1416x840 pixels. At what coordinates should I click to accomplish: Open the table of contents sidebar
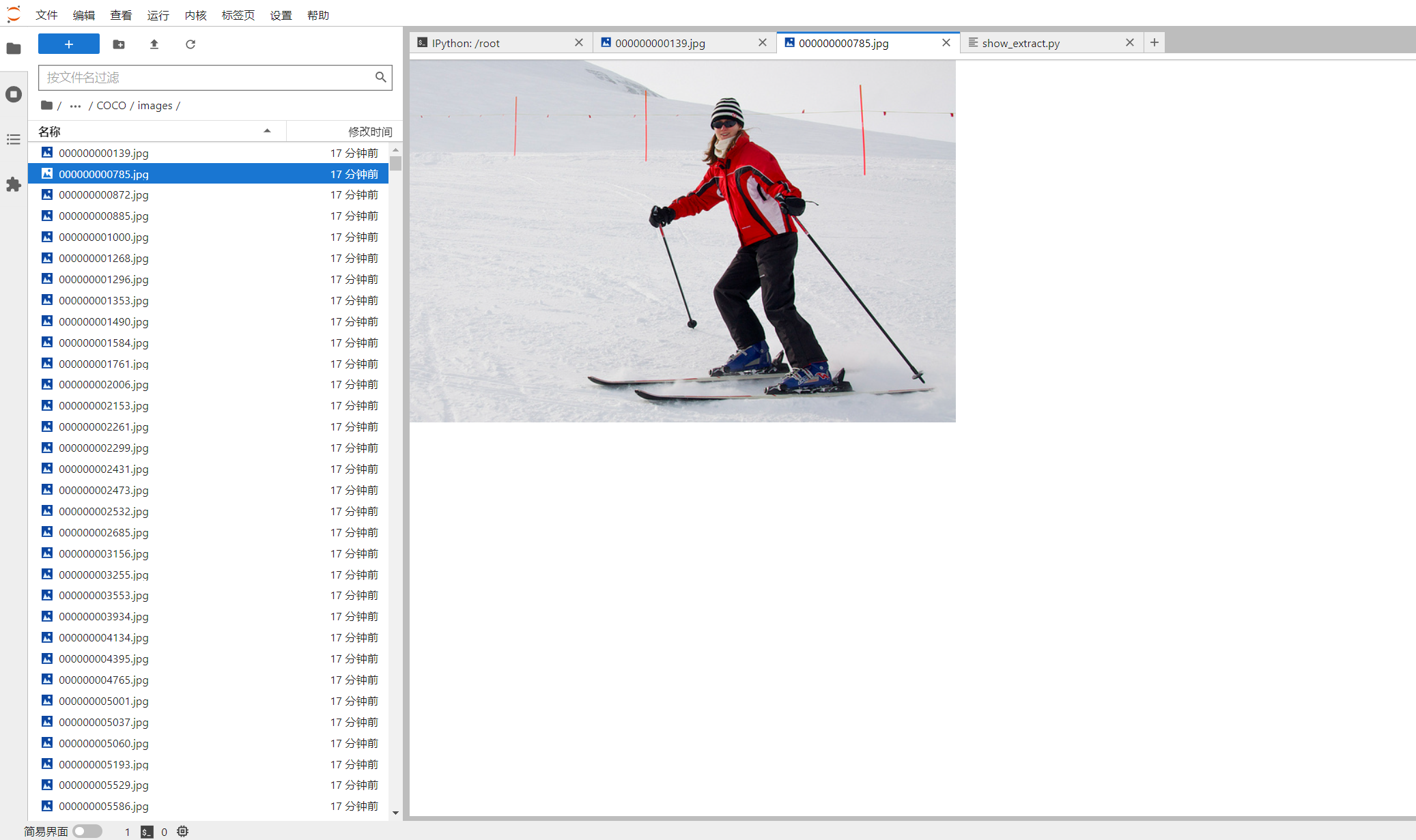14,139
